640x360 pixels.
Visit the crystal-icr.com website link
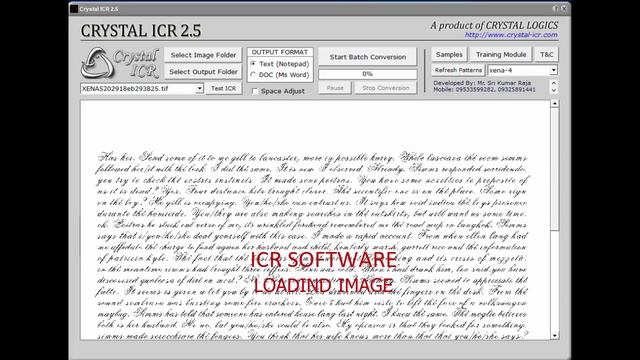click(511, 35)
